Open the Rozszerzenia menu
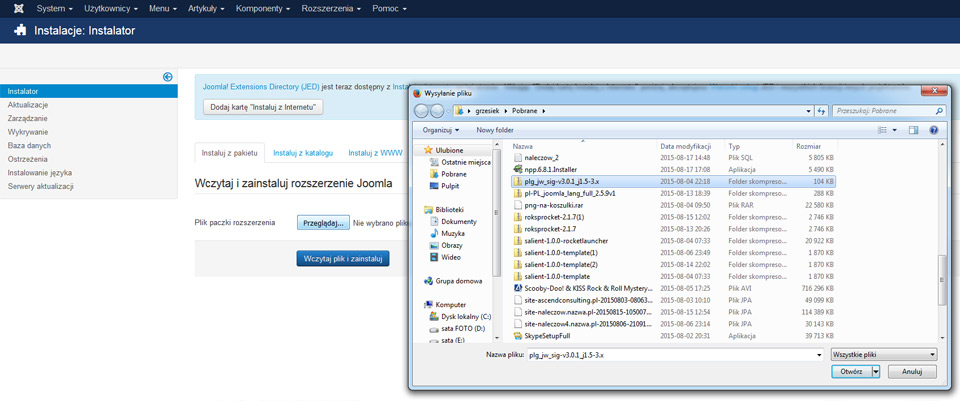This screenshot has height=401, width=960. coord(331,9)
